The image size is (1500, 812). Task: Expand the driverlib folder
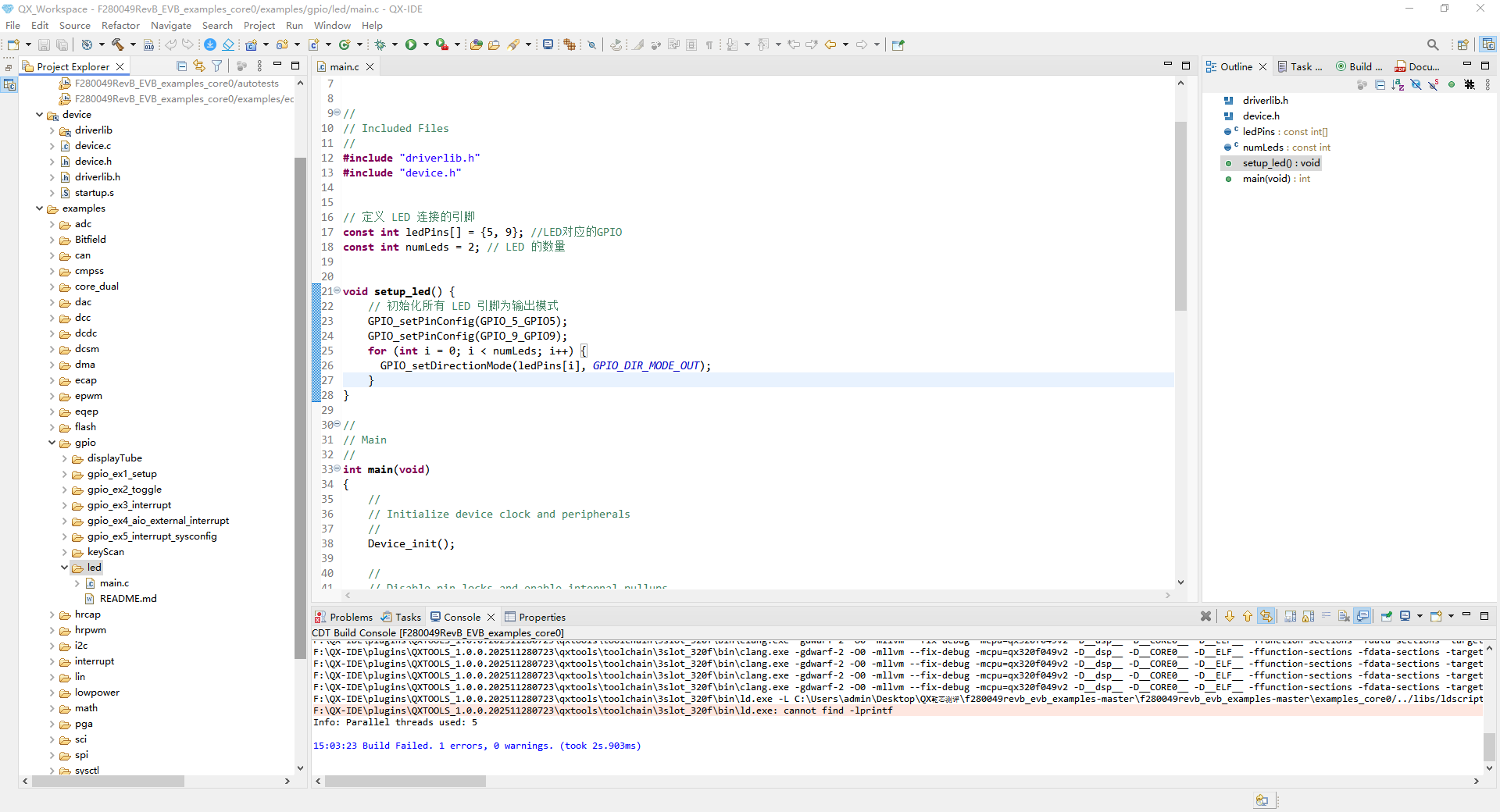coord(52,130)
